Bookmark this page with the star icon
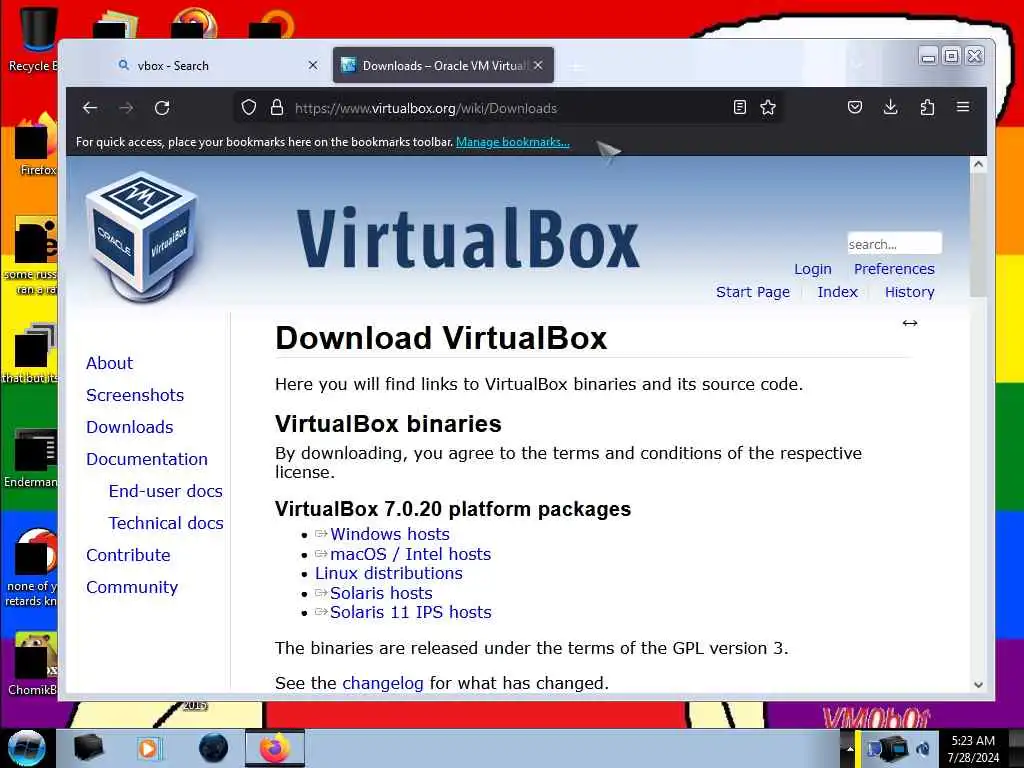This screenshot has height=768, width=1024. [x=768, y=108]
